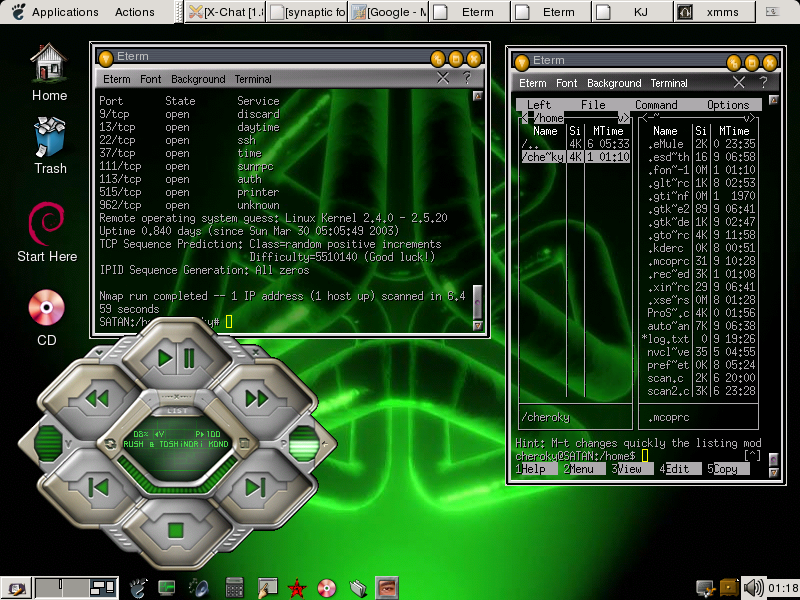Stop playback with the square button
Screen dimensions: 800x600
pos(176,531)
